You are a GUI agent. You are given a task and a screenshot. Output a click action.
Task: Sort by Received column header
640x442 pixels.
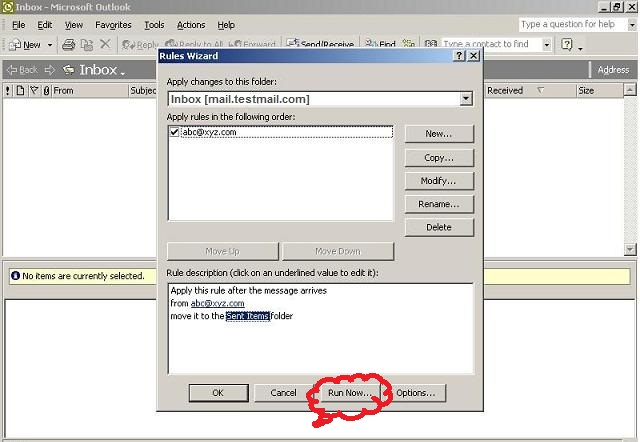(530, 91)
